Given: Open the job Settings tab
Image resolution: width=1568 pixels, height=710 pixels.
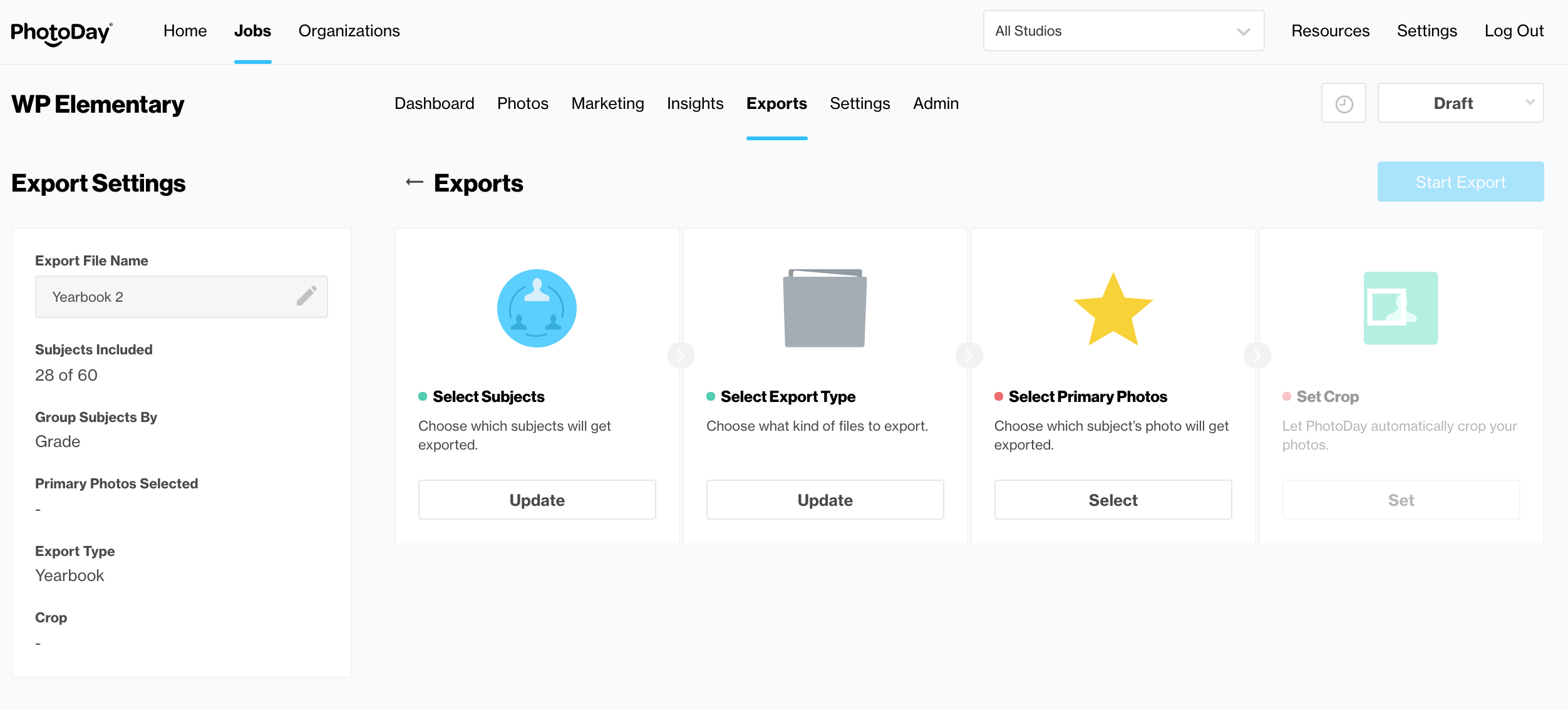Looking at the screenshot, I should 860,103.
